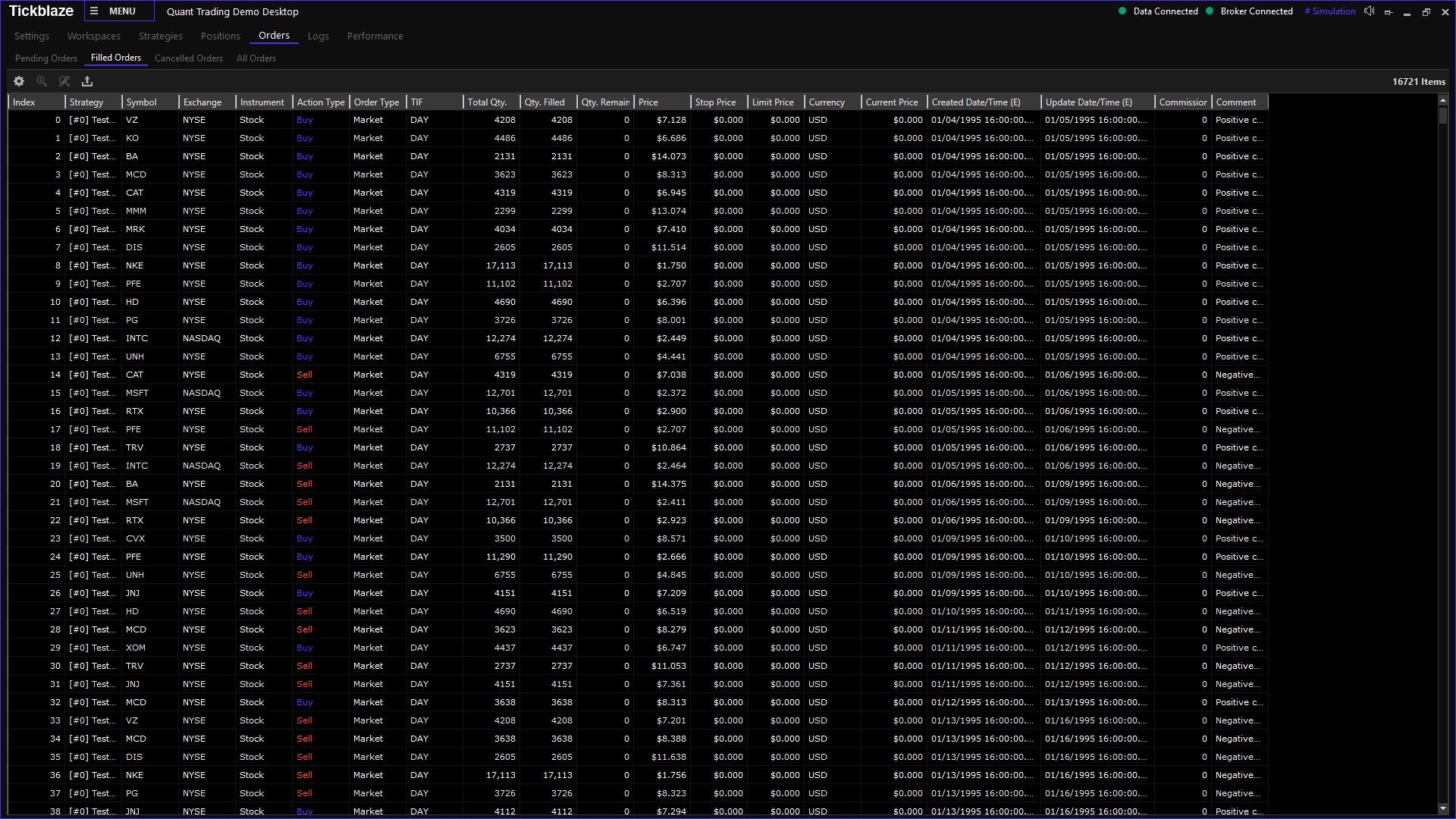
Task: Open grid settings gear icon
Action: [x=19, y=81]
